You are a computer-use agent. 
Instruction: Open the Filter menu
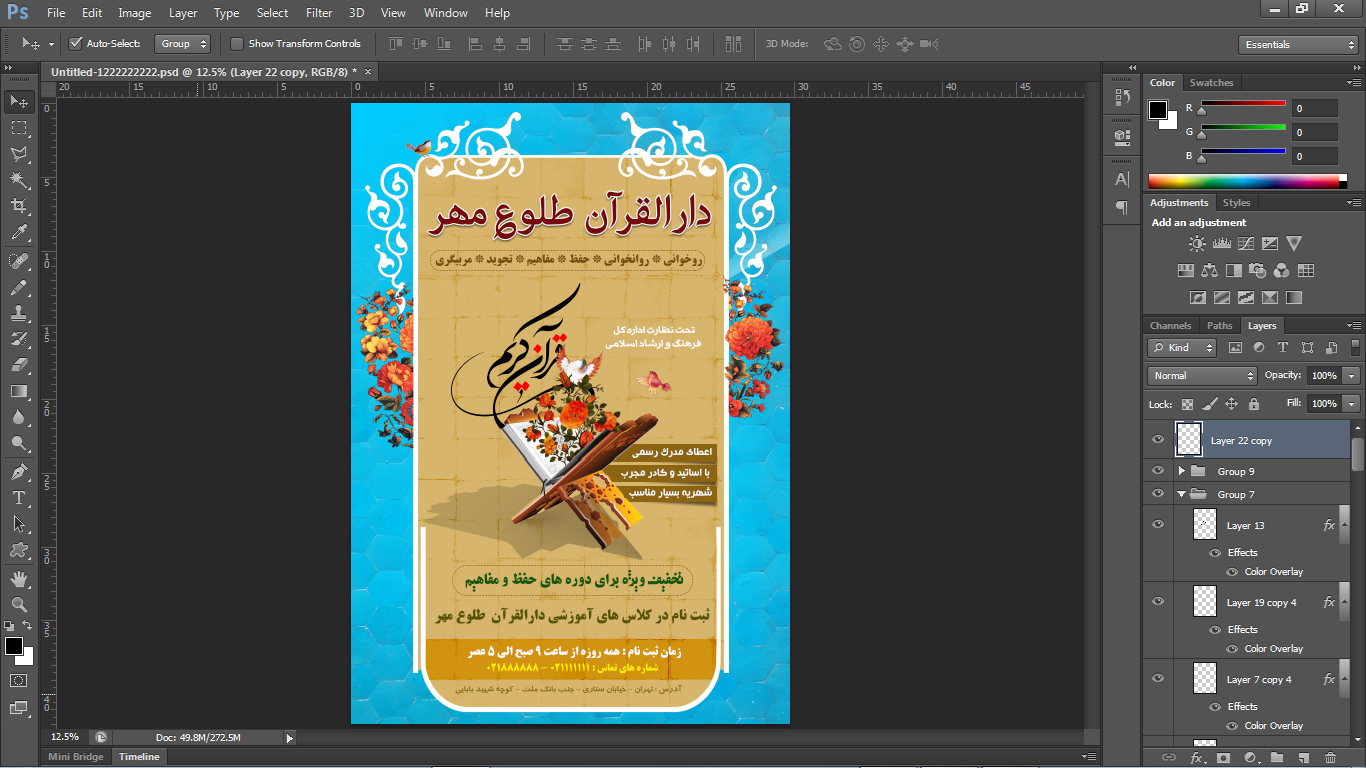click(x=319, y=13)
